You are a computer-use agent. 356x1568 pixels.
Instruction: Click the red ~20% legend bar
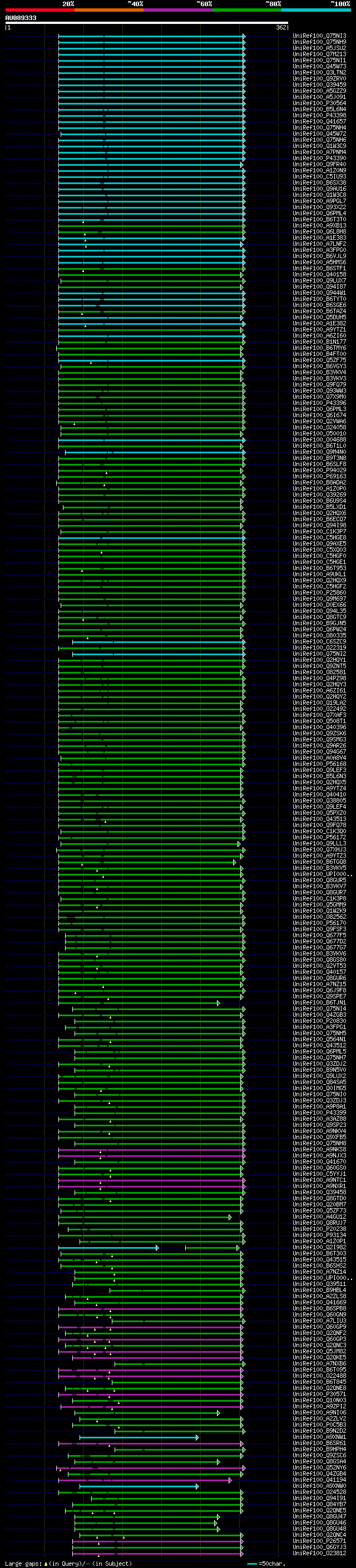tap(39, 10)
